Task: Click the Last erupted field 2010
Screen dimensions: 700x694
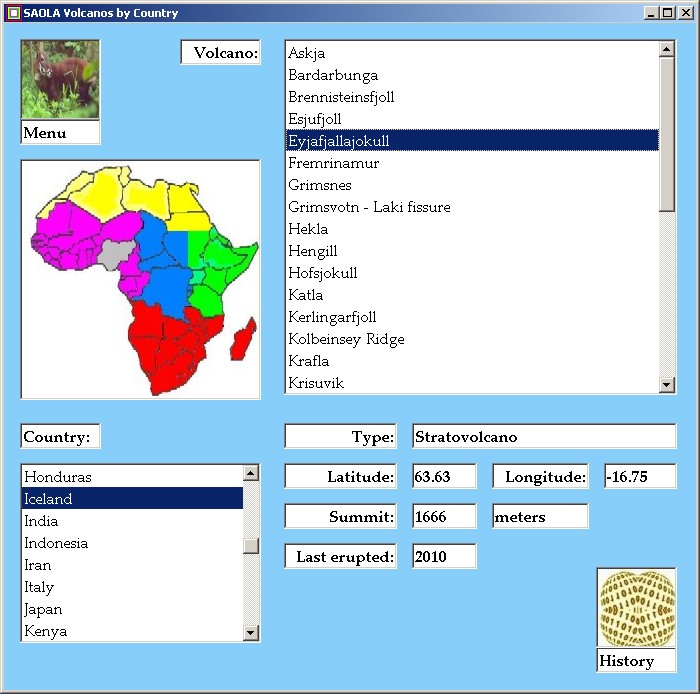Action: 444,557
